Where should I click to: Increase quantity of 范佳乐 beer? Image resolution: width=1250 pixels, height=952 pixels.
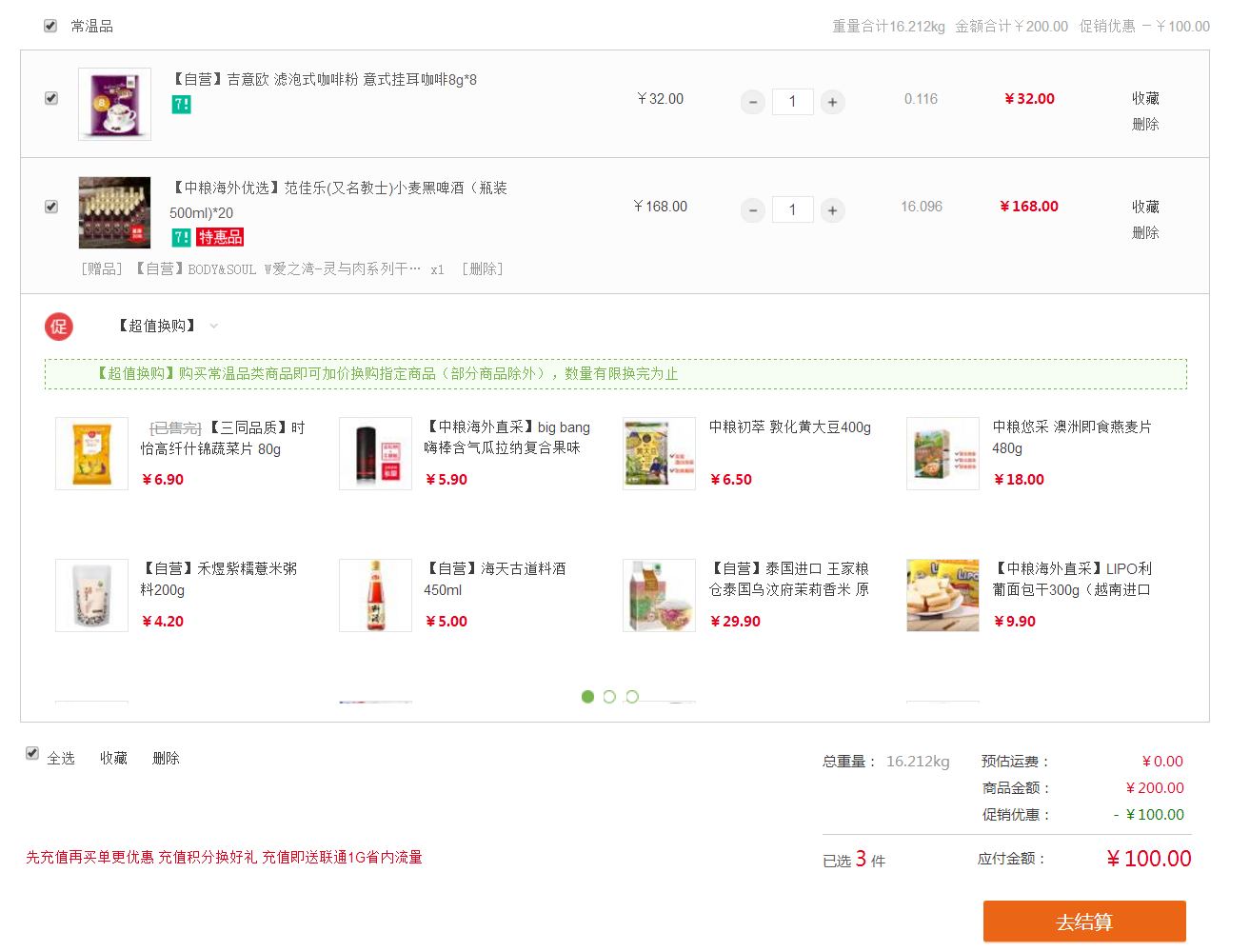[832, 210]
